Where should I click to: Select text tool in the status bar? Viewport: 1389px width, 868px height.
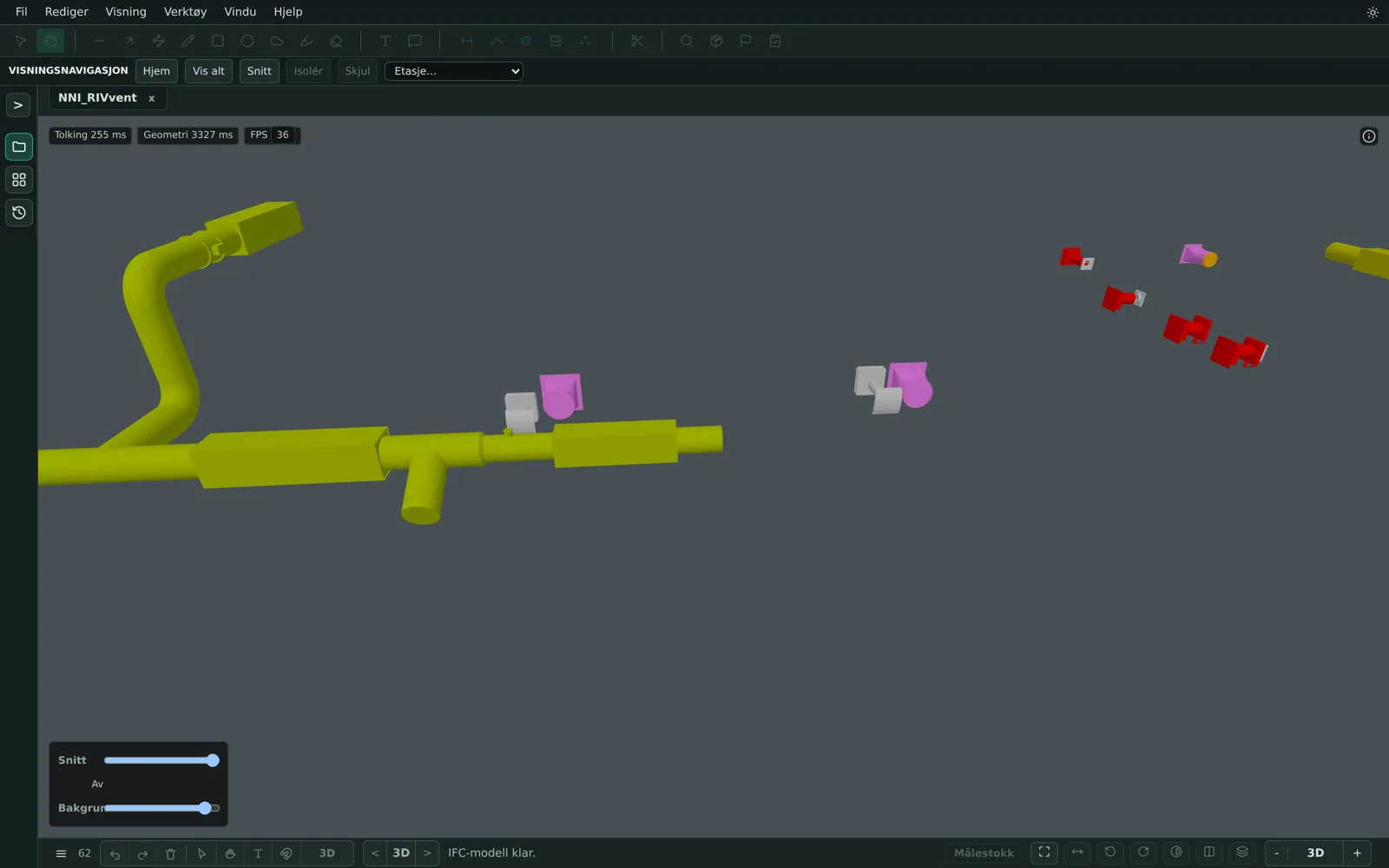[x=258, y=853]
